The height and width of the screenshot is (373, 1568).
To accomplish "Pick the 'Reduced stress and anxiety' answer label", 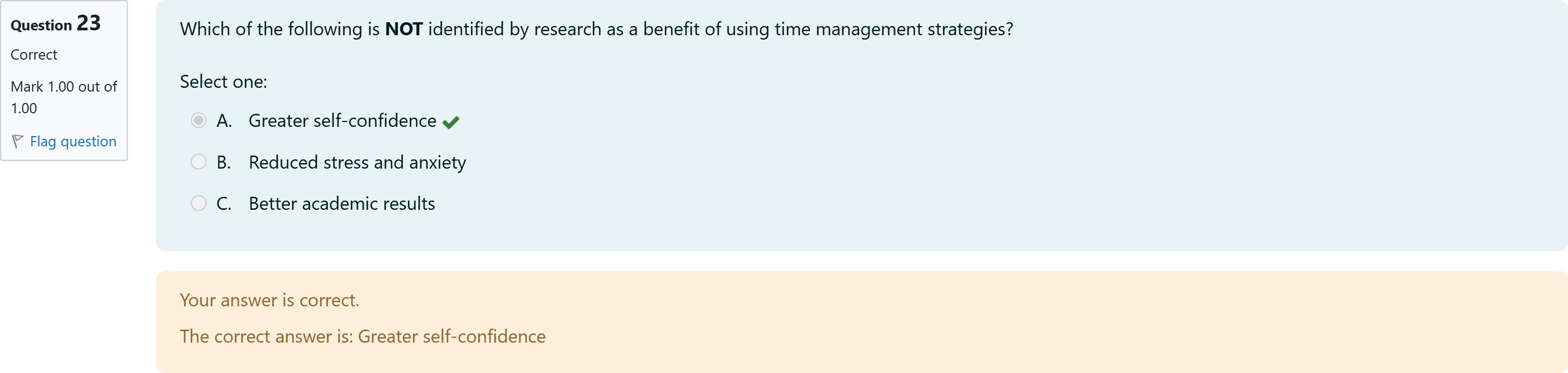I will [357, 162].
